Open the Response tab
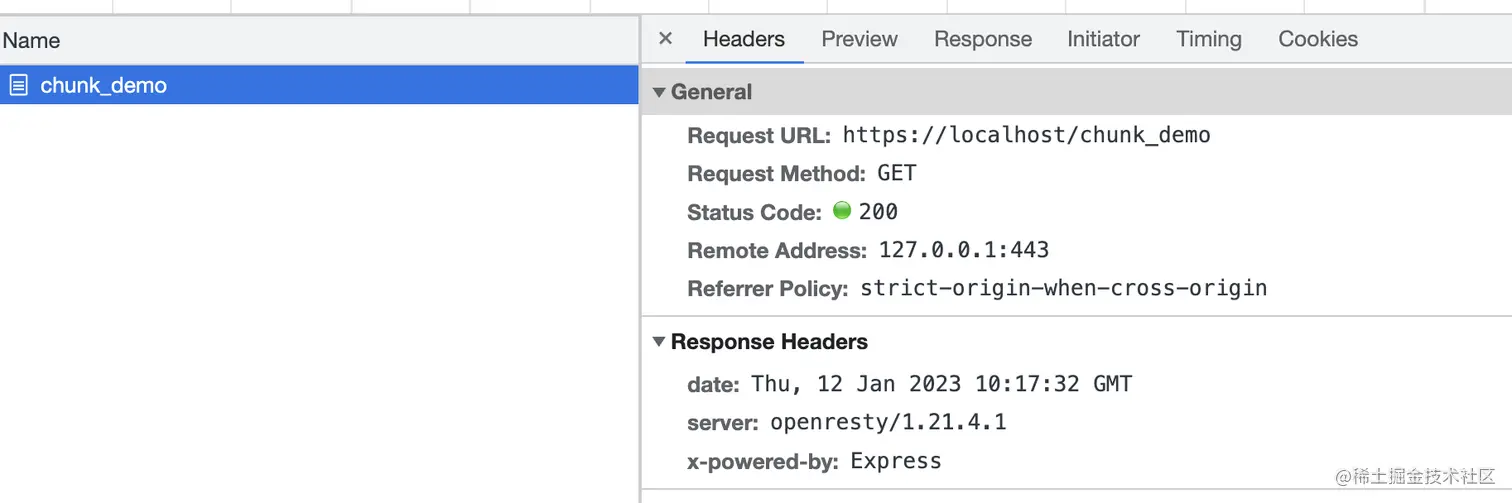Screen dimensions: 1512x503 (982, 39)
